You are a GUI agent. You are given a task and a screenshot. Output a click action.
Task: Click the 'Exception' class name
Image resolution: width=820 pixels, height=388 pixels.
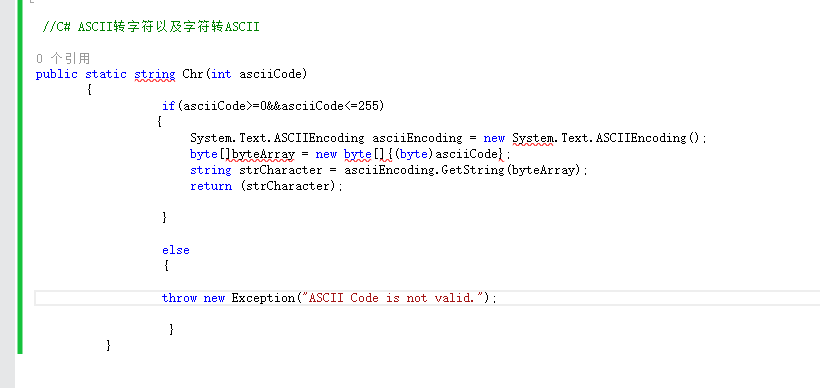(x=264, y=298)
